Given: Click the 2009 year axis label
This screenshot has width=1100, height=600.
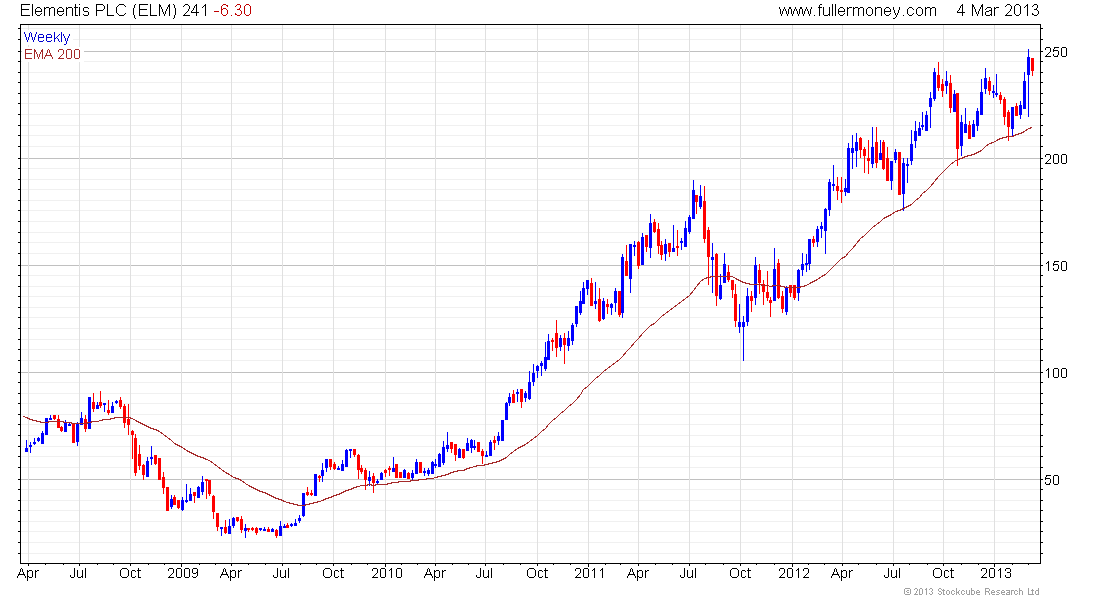Looking at the screenshot, I should 182,573.
